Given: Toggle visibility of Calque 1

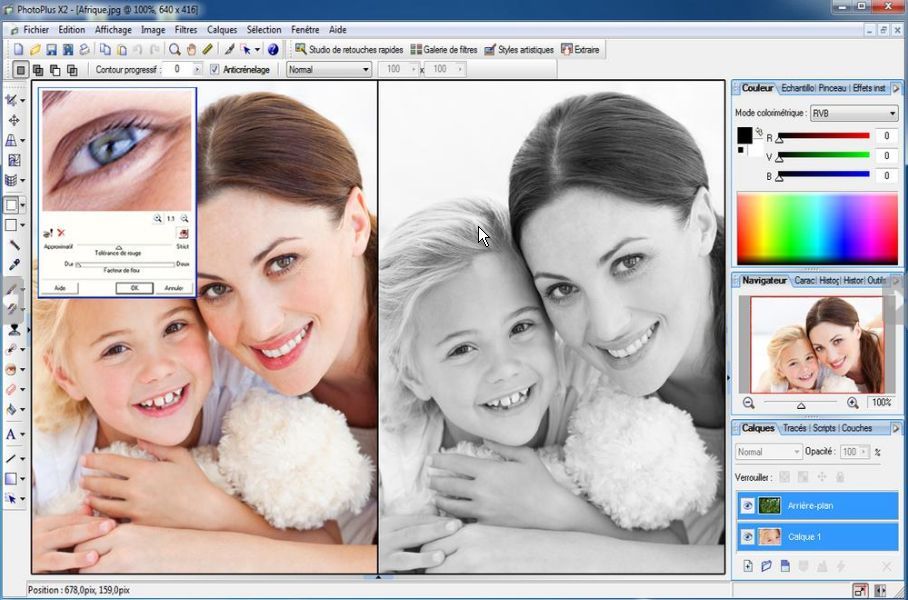Looking at the screenshot, I should pyautogui.click(x=747, y=537).
